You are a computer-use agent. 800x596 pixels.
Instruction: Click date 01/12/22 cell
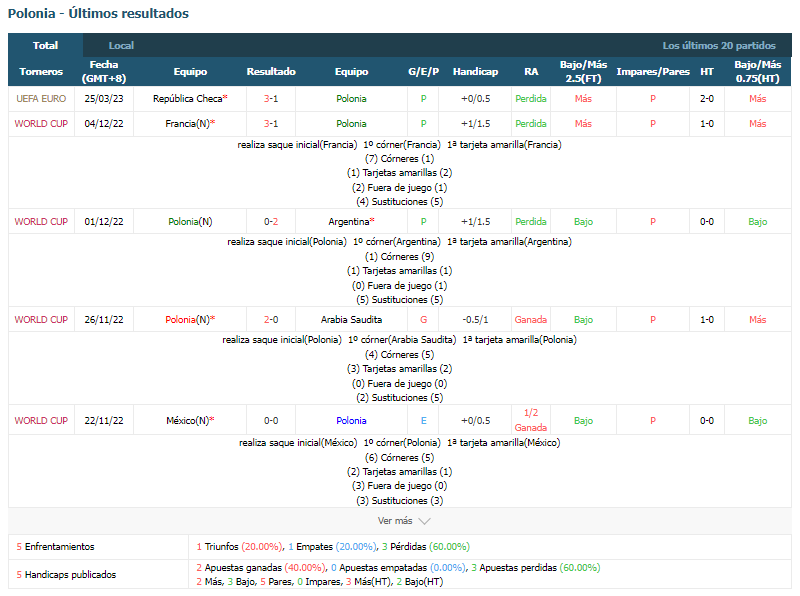click(104, 221)
